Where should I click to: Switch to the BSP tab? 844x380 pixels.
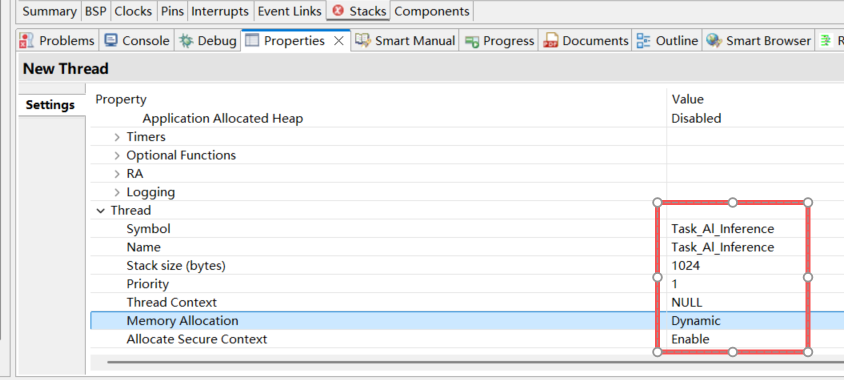tap(96, 11)
